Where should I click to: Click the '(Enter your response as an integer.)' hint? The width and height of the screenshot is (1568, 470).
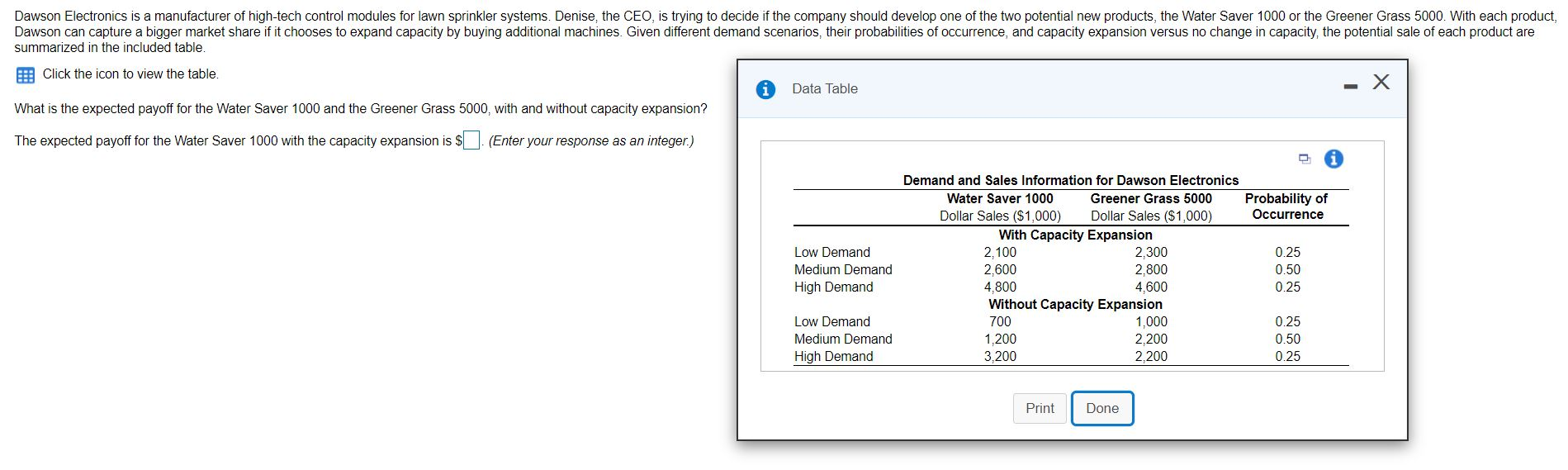591,140
